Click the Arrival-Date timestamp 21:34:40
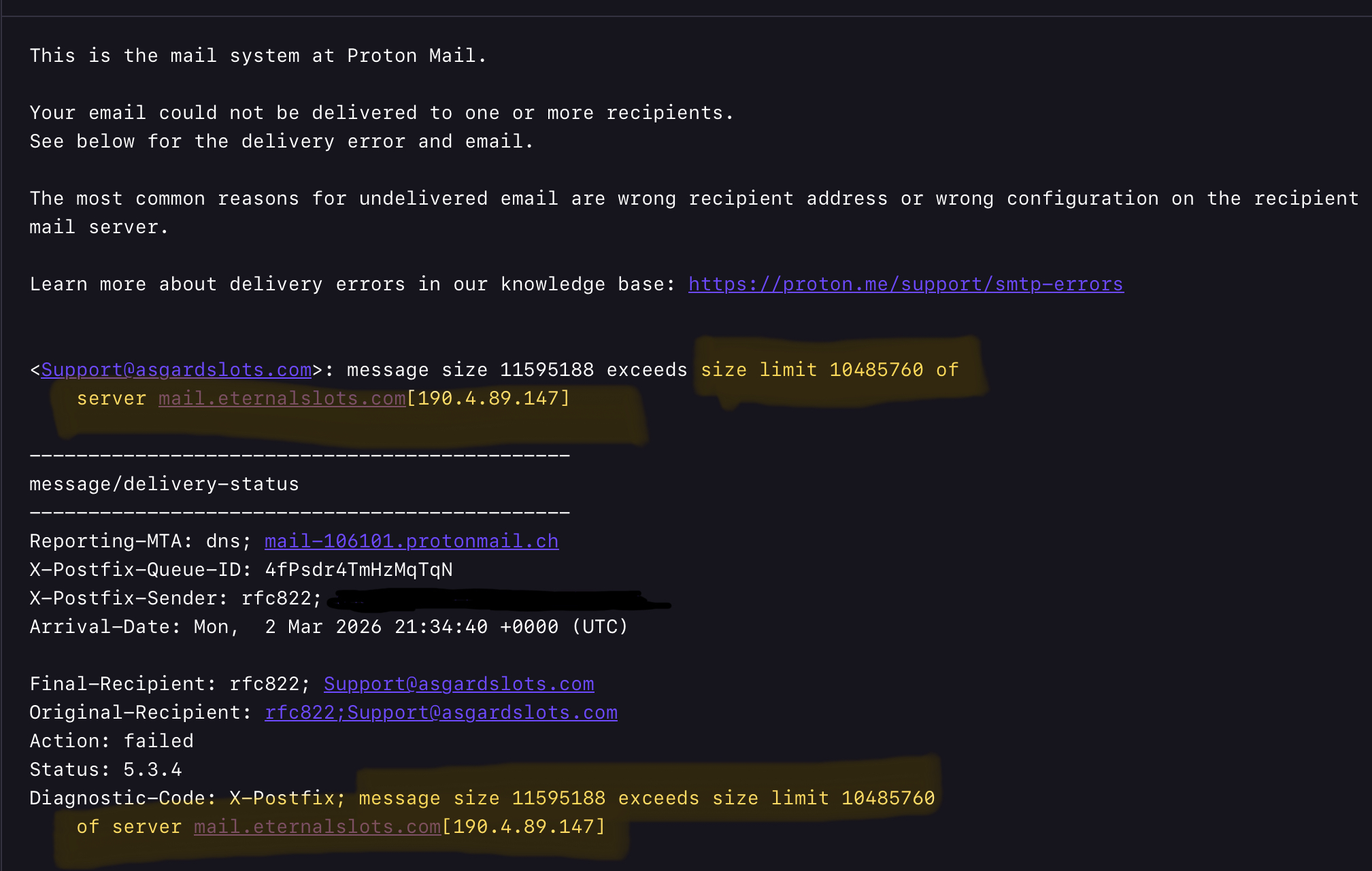Screen dimensions: 1372x871 (x=441, y=627)
